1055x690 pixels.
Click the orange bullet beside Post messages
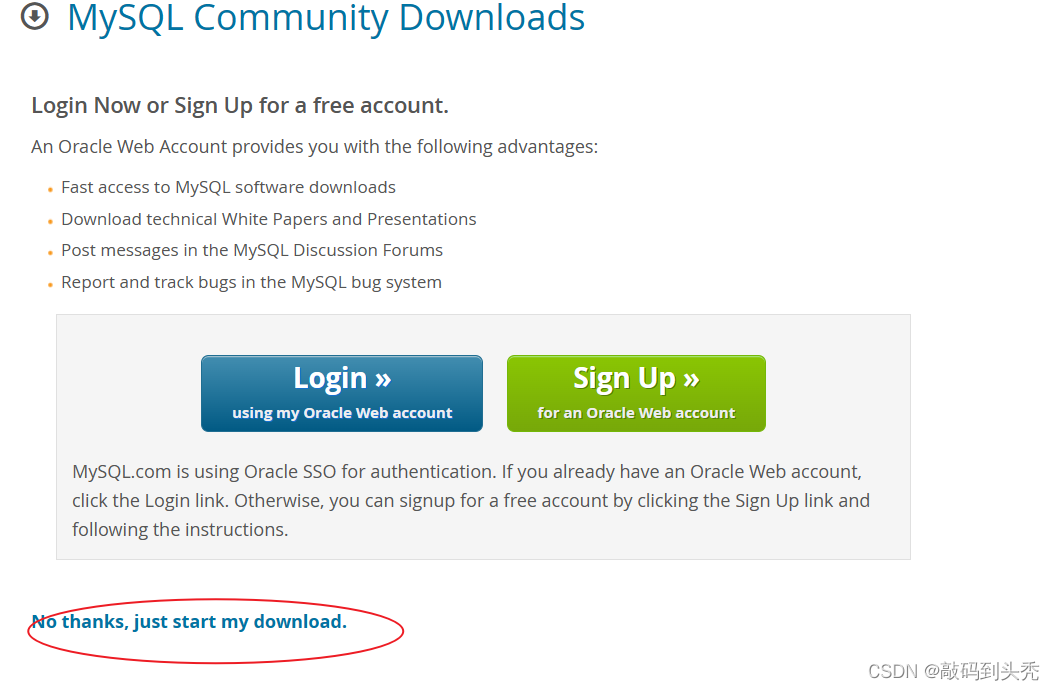click(x=50, y=254)
